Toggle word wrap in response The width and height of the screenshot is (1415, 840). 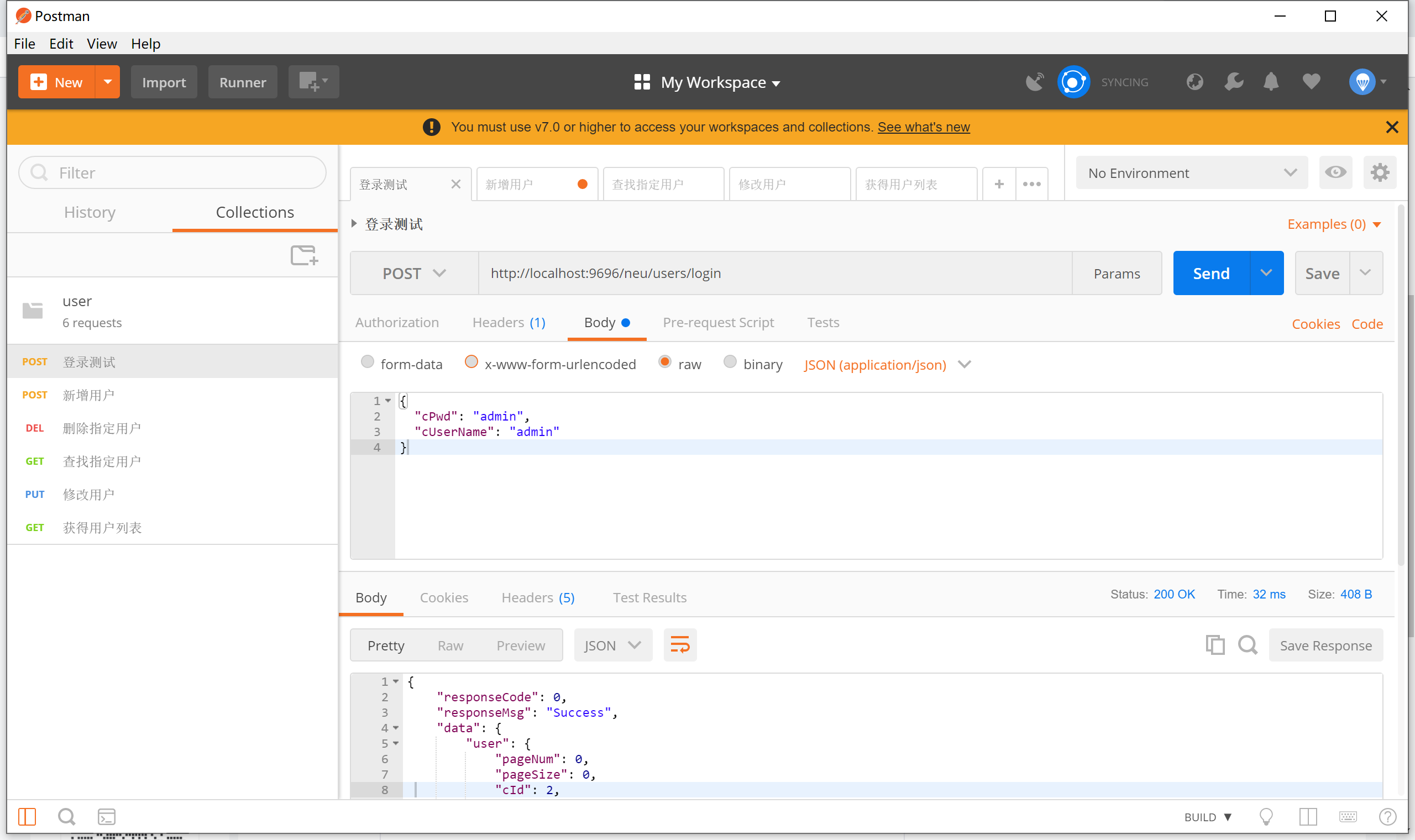[680, 645]
